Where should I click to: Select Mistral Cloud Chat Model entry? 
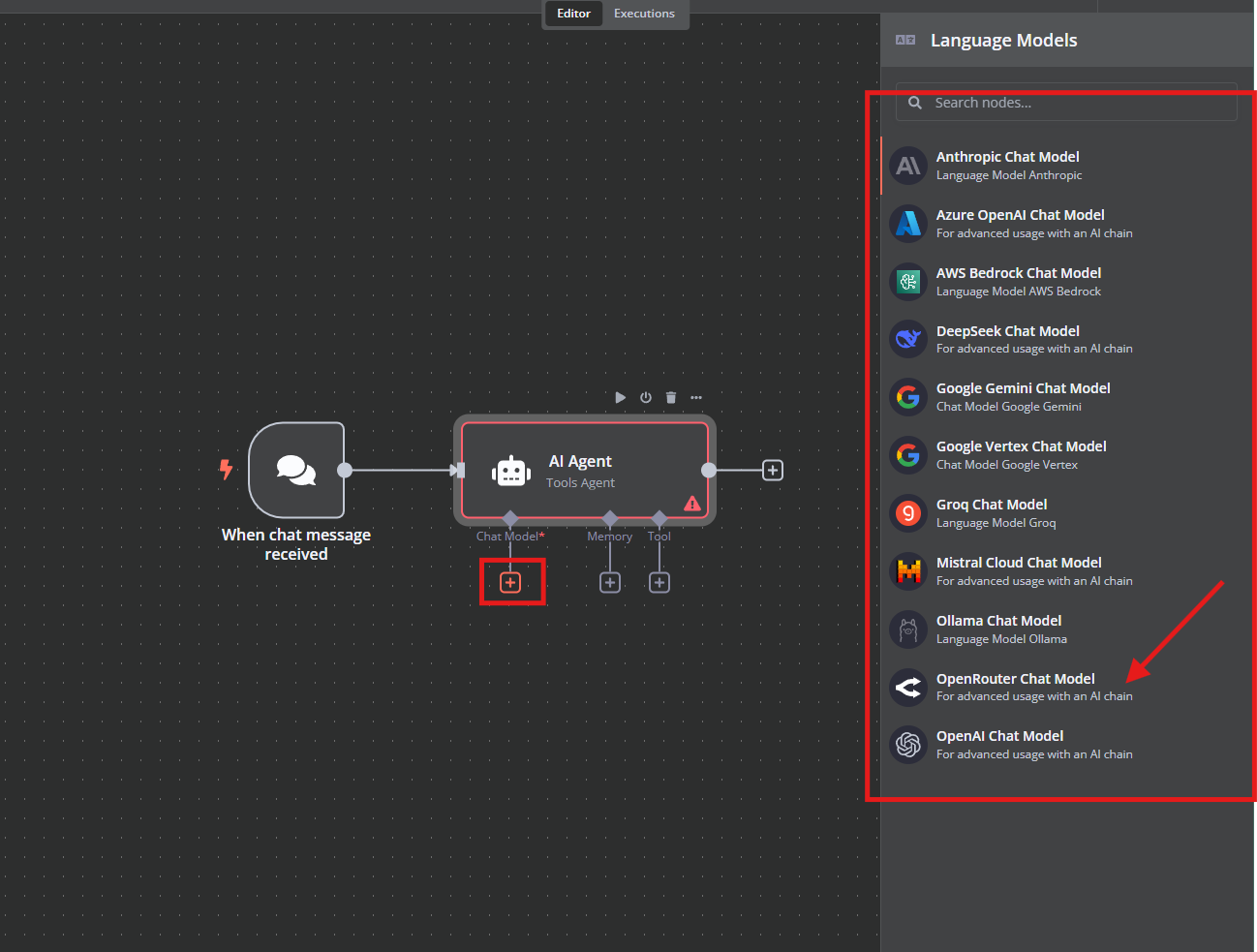point(1066,571)
